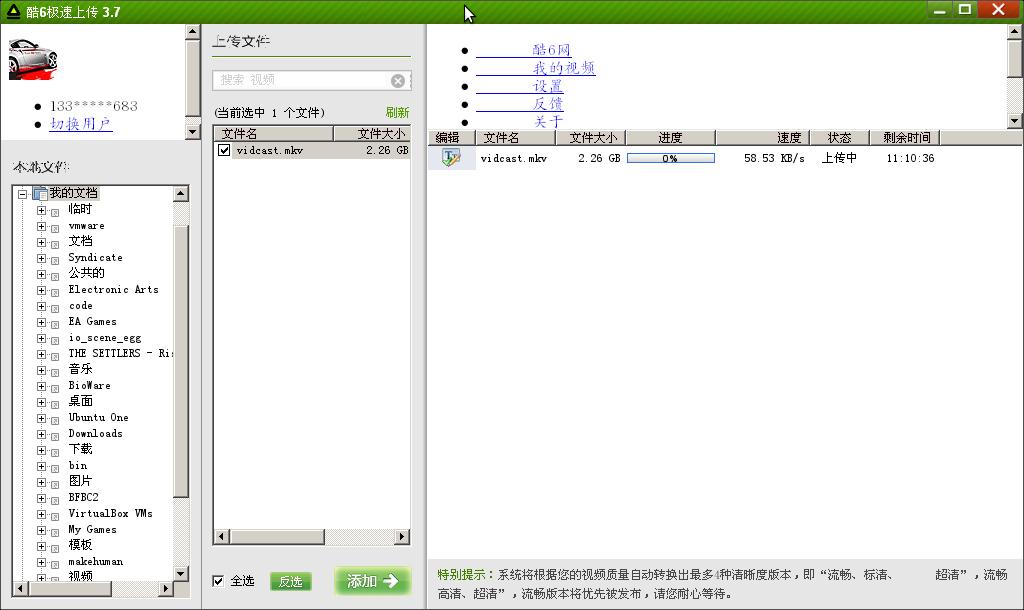Open the 我的视频 link
This screenshot has height=610, width=1024.
click(564, 68)
